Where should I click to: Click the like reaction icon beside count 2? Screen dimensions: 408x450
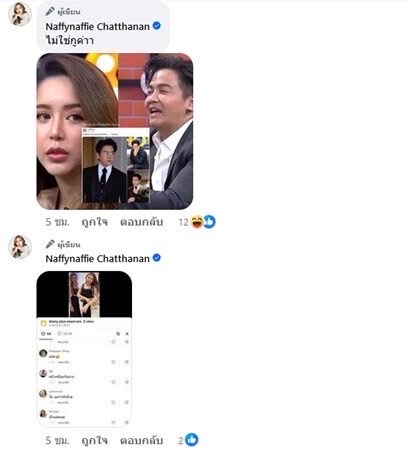192,440
